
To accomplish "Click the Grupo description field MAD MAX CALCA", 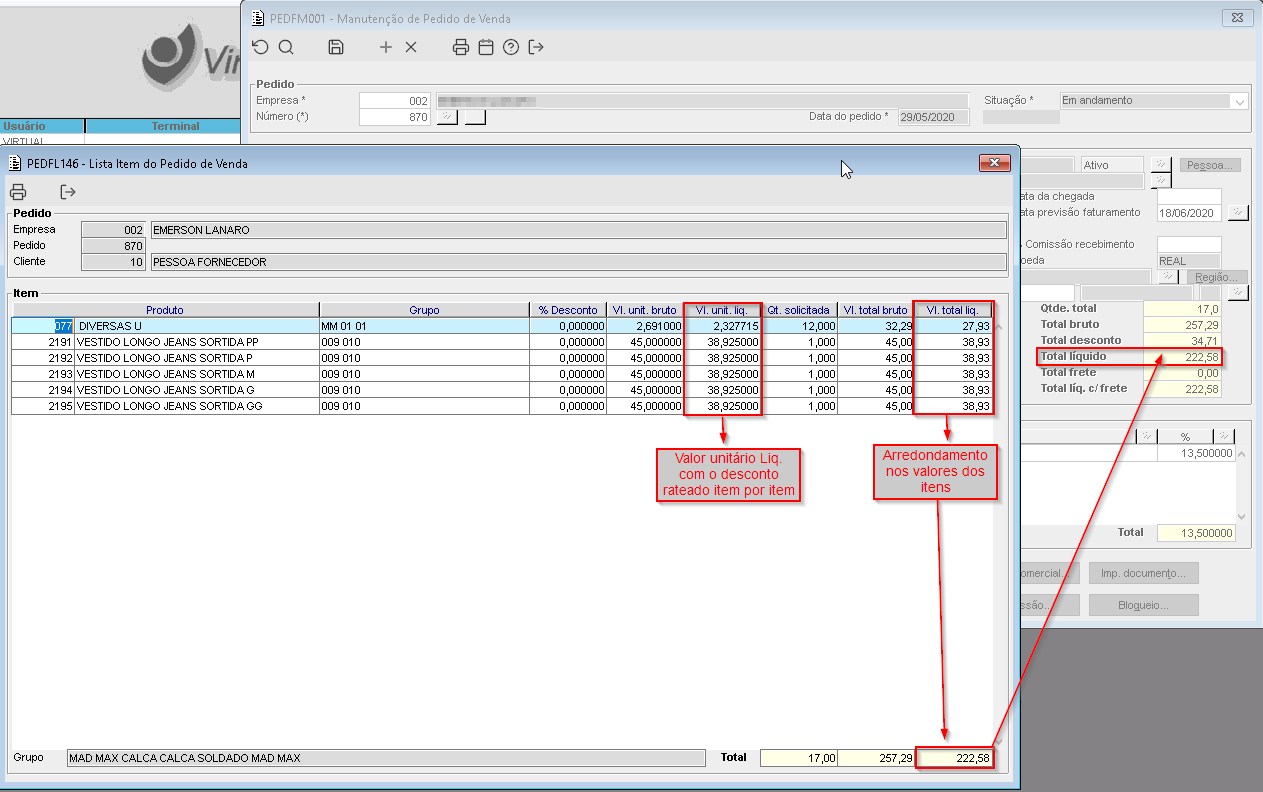I will [x=385, y=758].
